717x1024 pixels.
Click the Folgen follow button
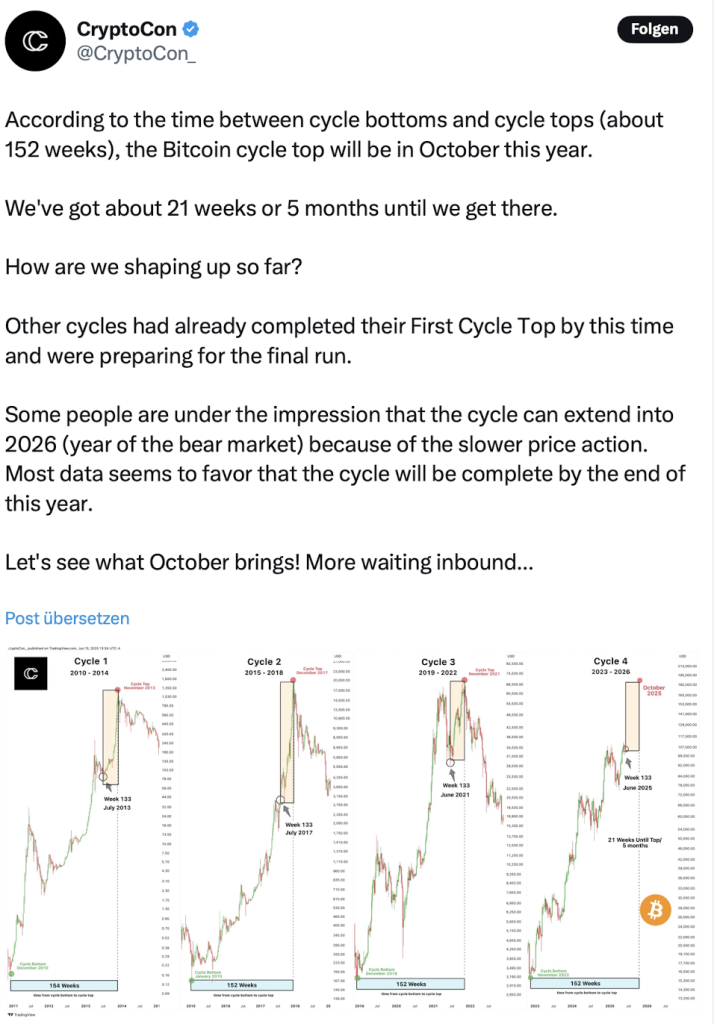tap(654, 29)
